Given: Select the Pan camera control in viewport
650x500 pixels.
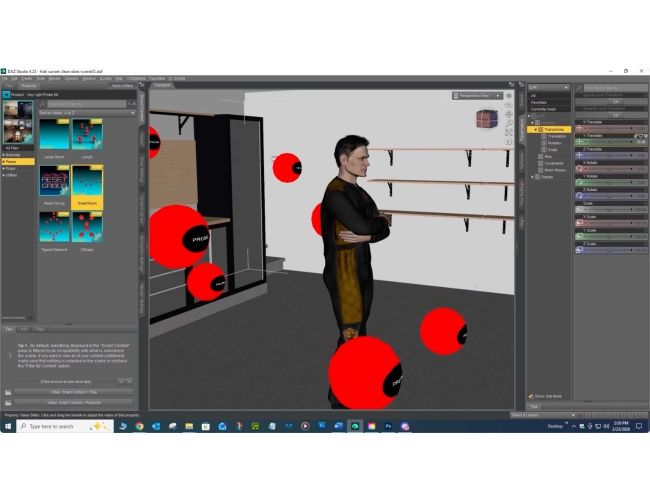Looking at the screenshot, I should tap(509, 114).
